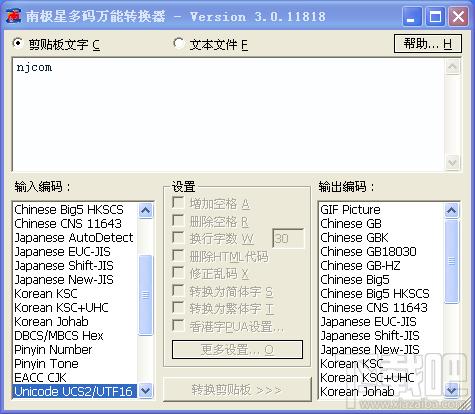Select Chinese GBK output encoding
The width and height of the screenshot is (475, 414).
[381, 238]
